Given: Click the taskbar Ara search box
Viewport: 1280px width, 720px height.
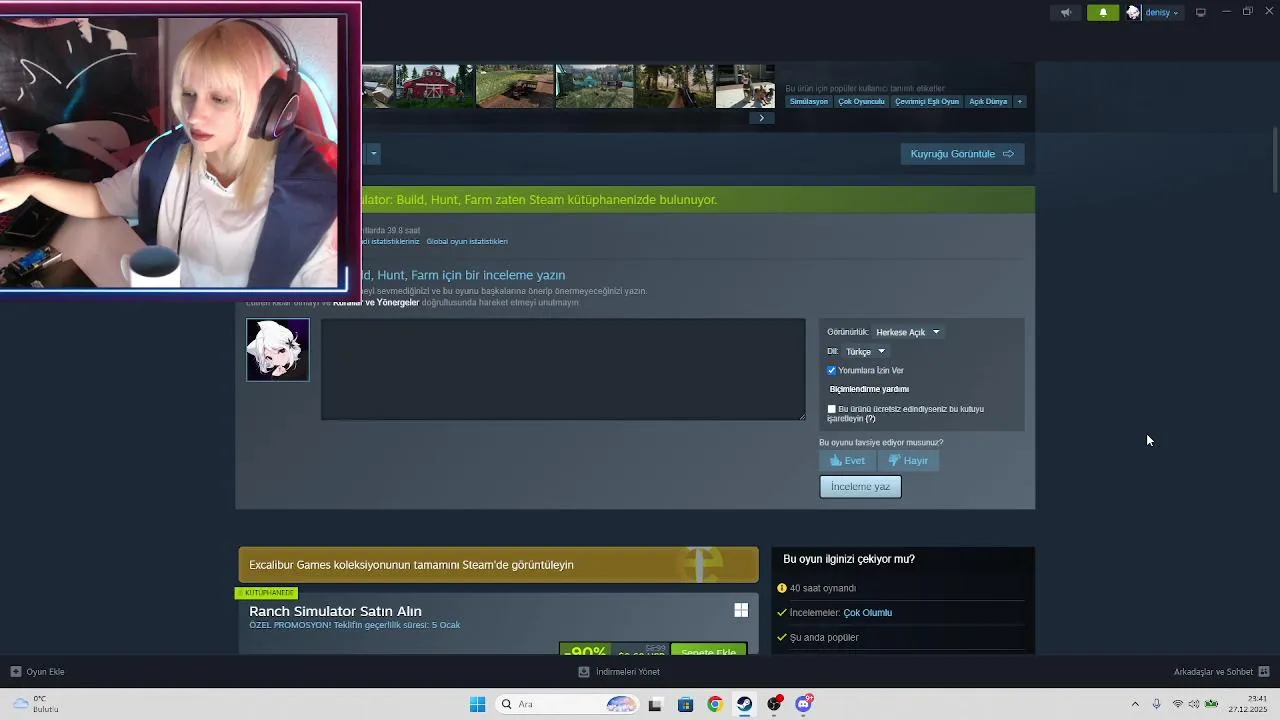Looking at the screenshot, I should click(x=567, y=704).
